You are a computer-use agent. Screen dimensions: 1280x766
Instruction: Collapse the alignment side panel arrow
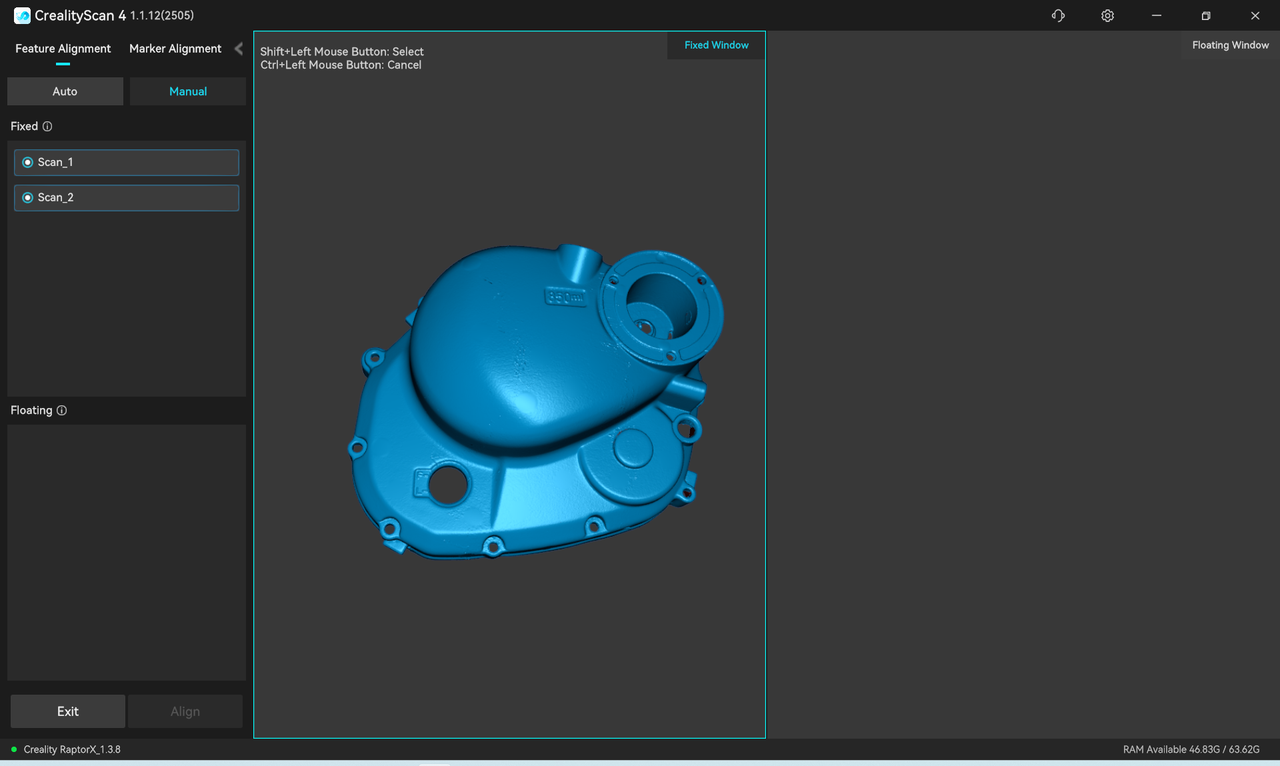coord(238,49)
